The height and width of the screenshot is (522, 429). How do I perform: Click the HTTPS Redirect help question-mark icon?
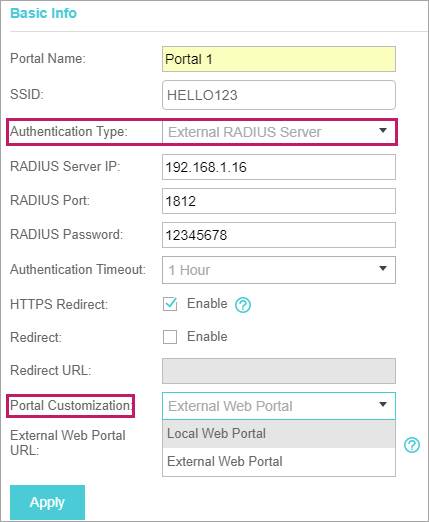(243, 305)
